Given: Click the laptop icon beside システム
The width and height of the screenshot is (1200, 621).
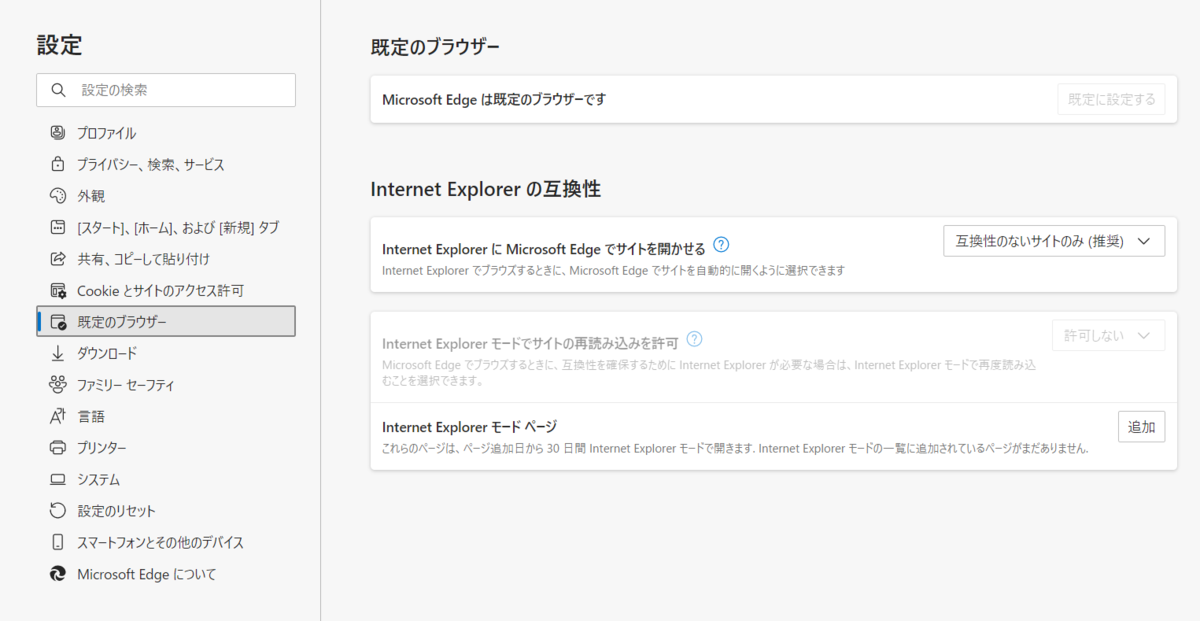Looking at the screenshot, I should 57,480.
